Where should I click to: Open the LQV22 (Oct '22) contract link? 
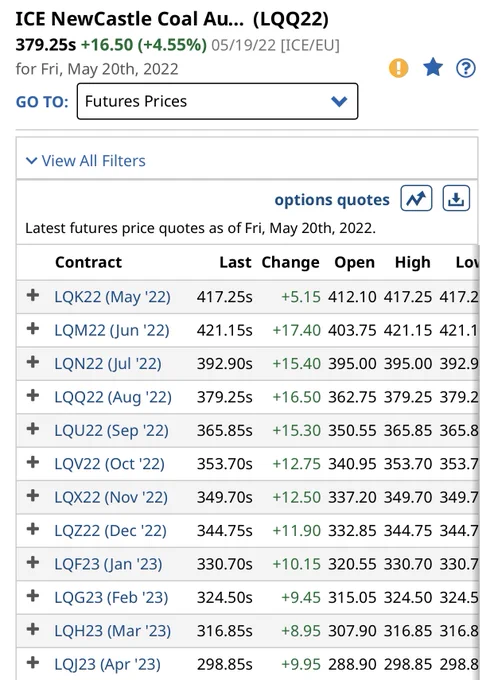(109, 464)
